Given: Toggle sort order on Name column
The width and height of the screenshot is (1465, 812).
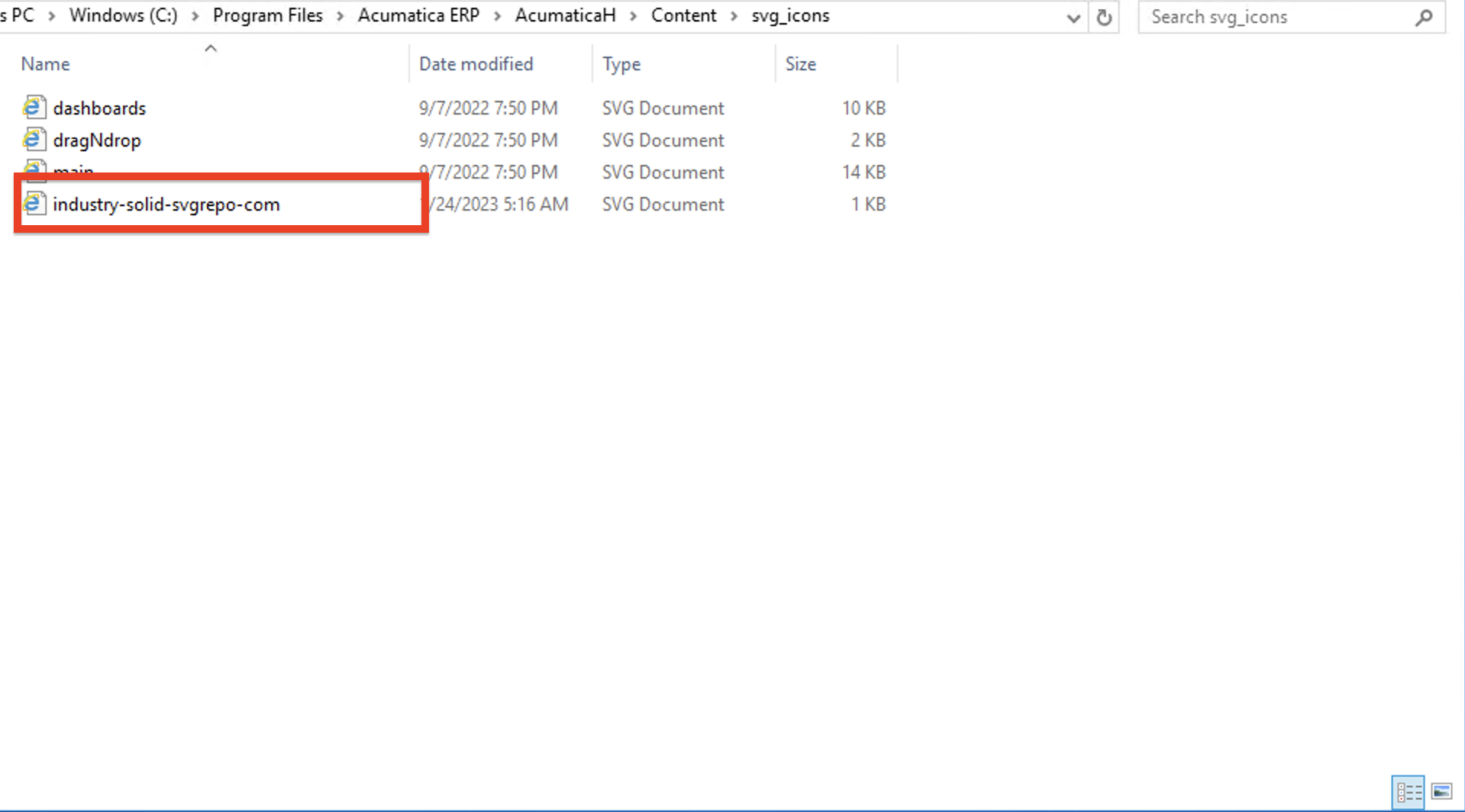Looking at the screenshot, I should tap(45, 63).
